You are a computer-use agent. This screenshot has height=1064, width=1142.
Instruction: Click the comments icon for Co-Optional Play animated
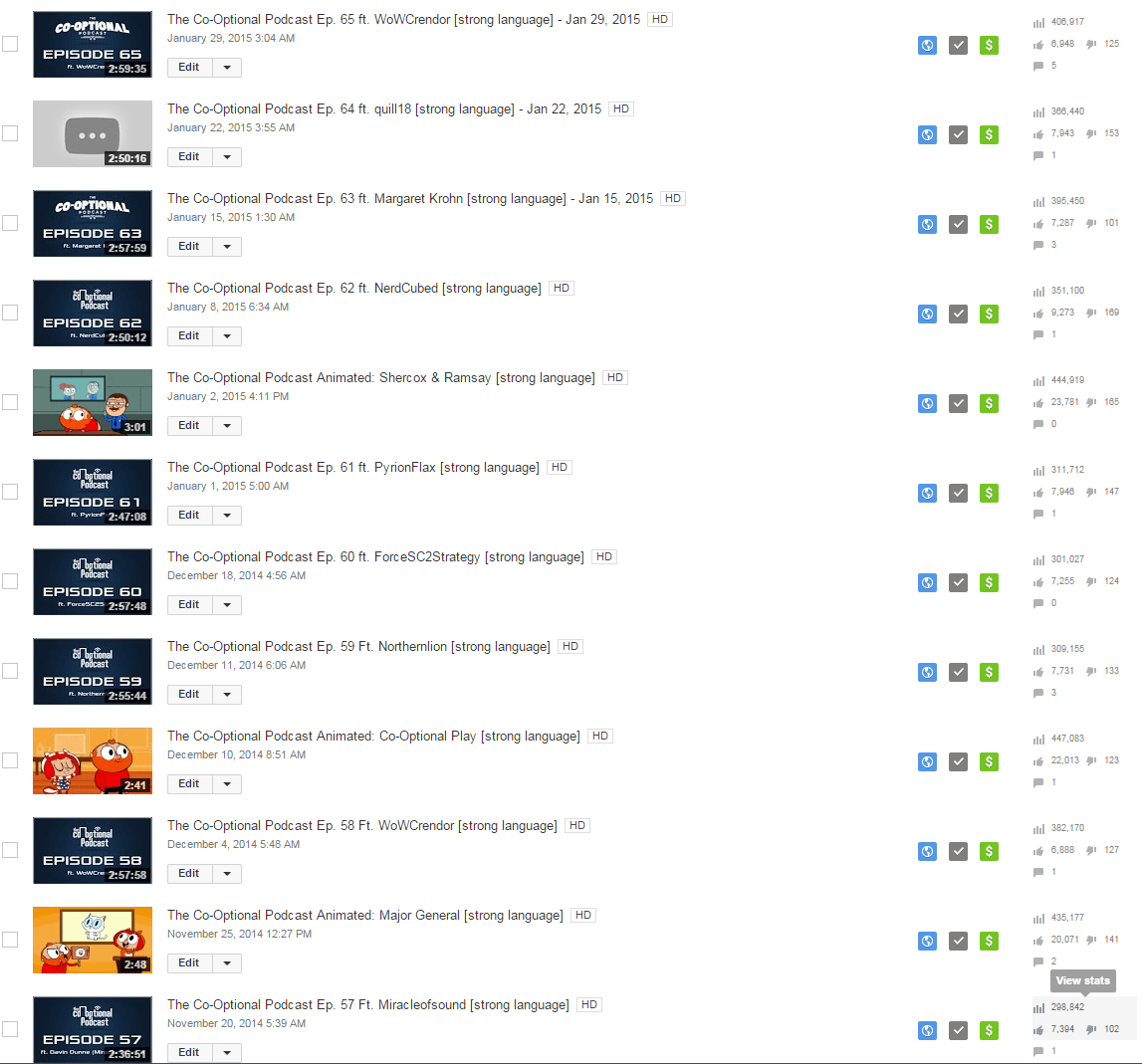point(1038,783)
